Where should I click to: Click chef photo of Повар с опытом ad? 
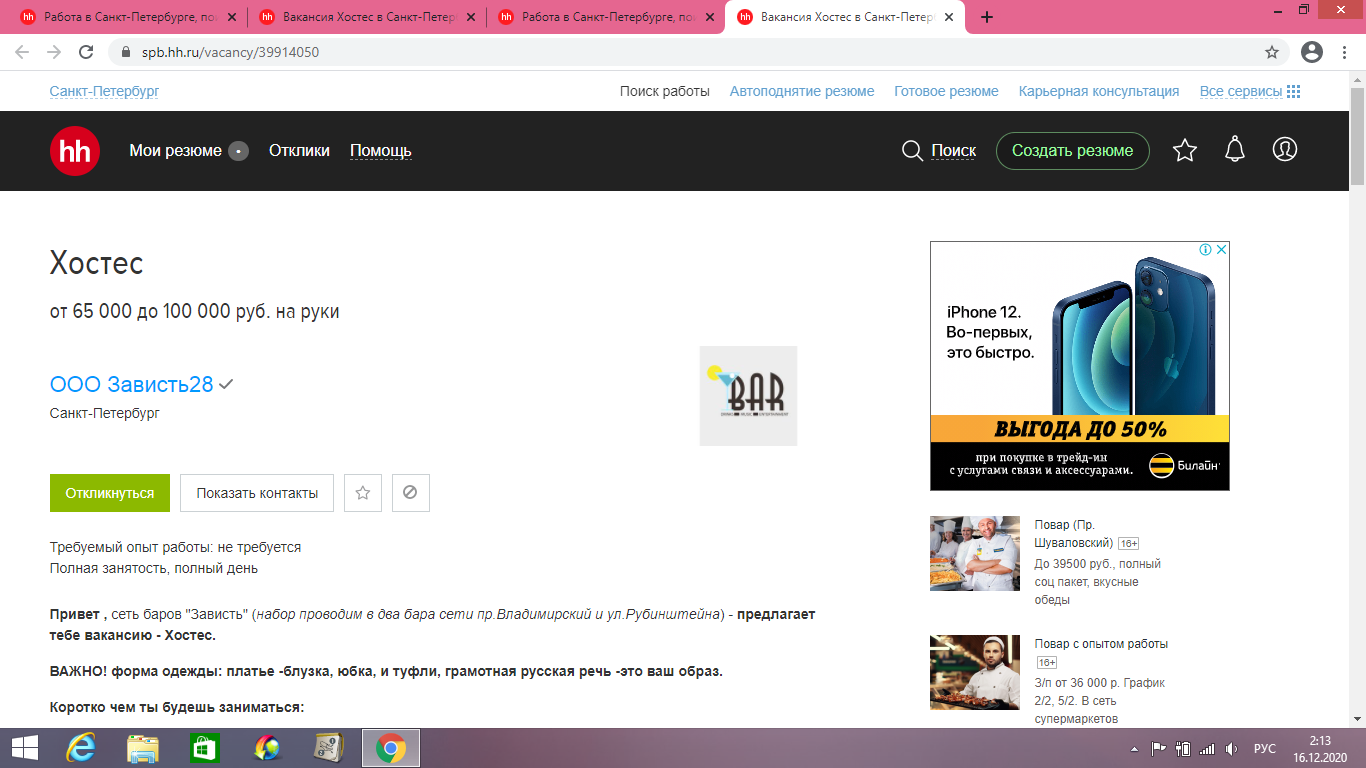pos(975,673)
